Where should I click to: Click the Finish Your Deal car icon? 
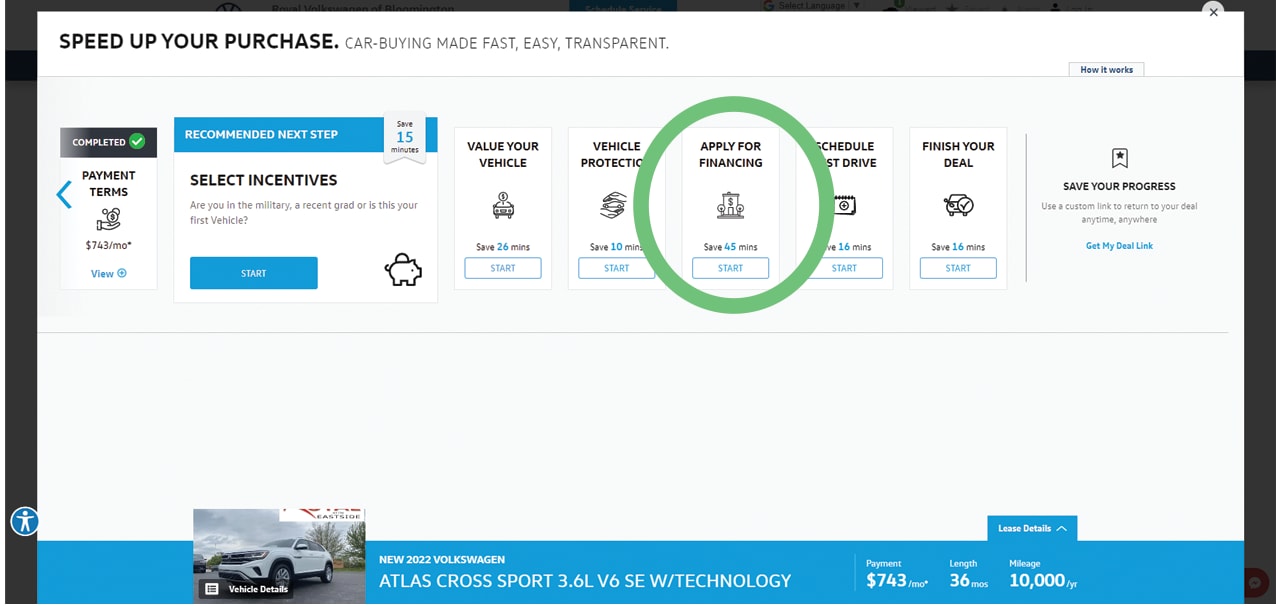tap(958, 205)
